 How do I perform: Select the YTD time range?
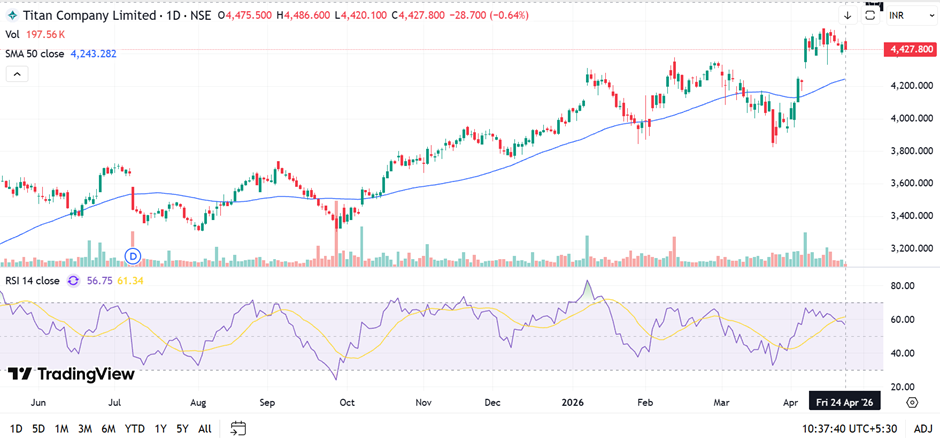[x=135, y=428]
